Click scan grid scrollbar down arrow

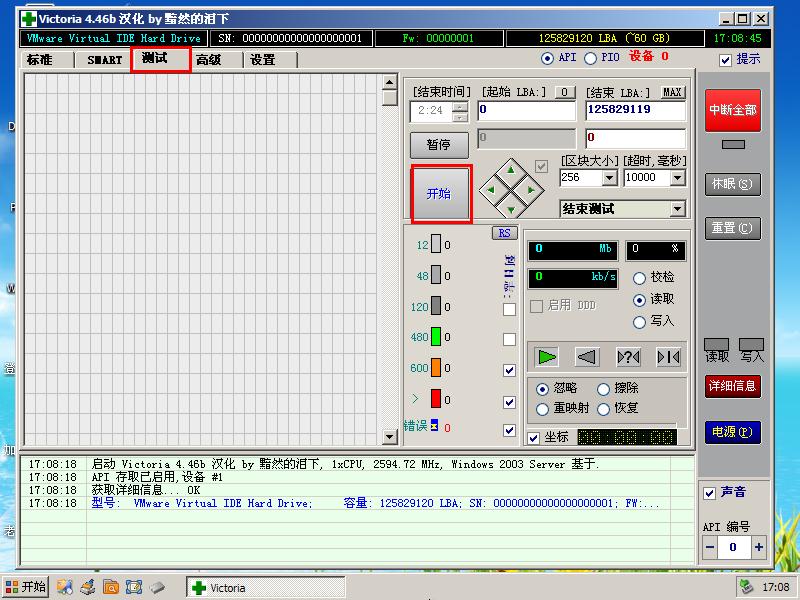point(389,437)
